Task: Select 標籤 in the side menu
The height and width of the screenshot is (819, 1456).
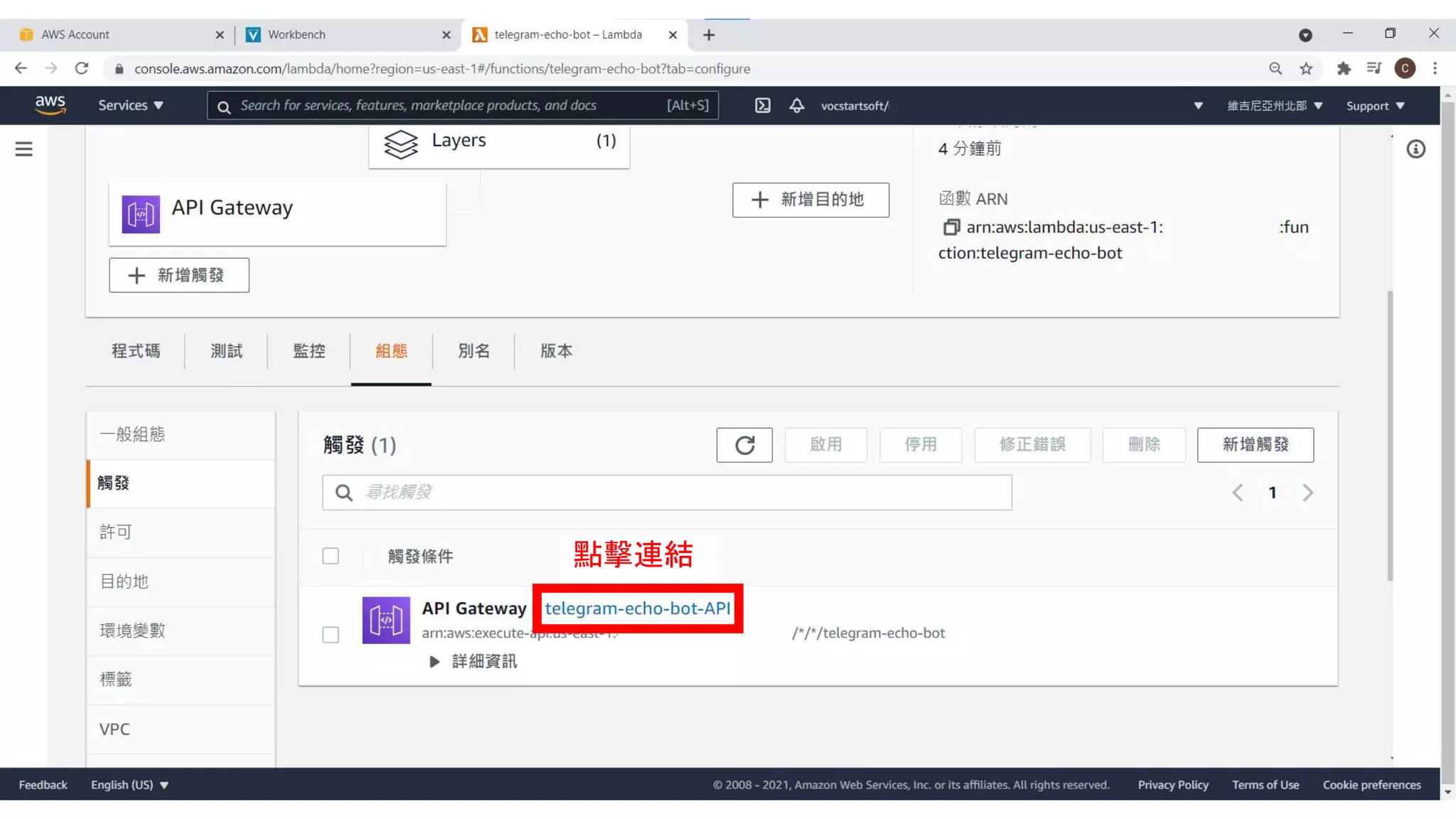Action: coord(181,680)
